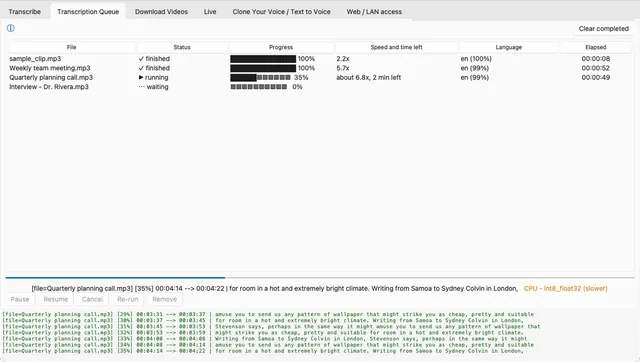This screenshot has height=362, width=640.
Task: Click Speed and time left column header
Action: click(x=396, y=47)
